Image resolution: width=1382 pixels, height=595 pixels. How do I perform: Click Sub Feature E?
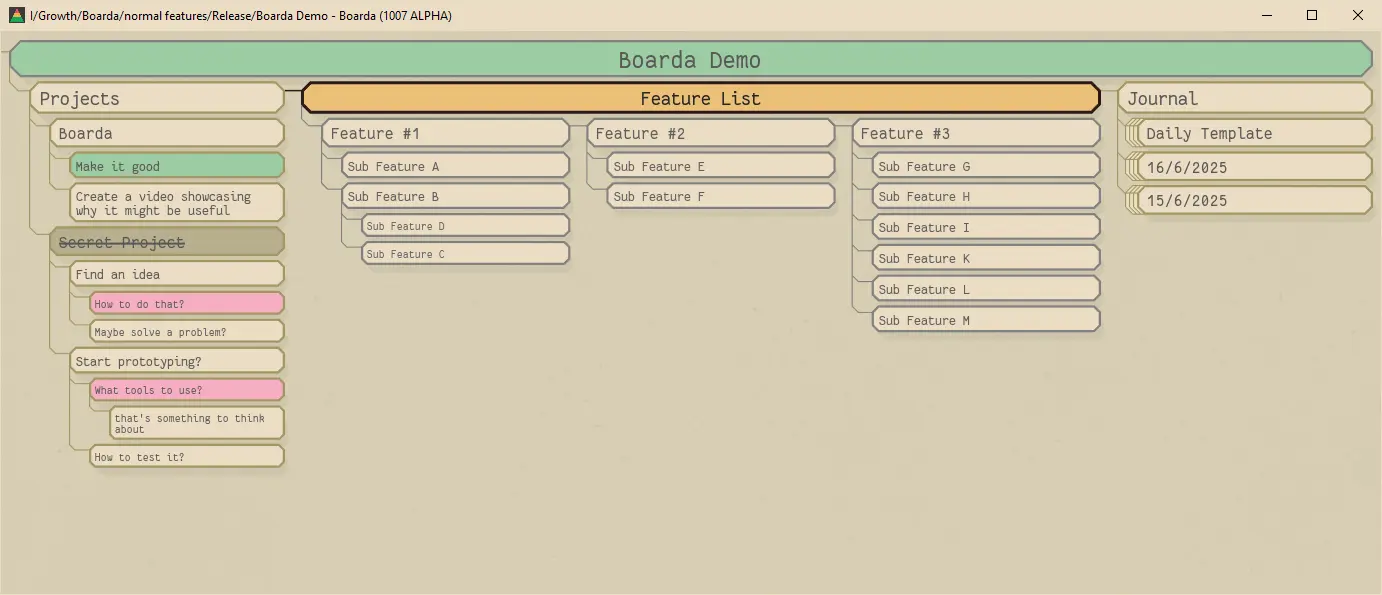720,166
